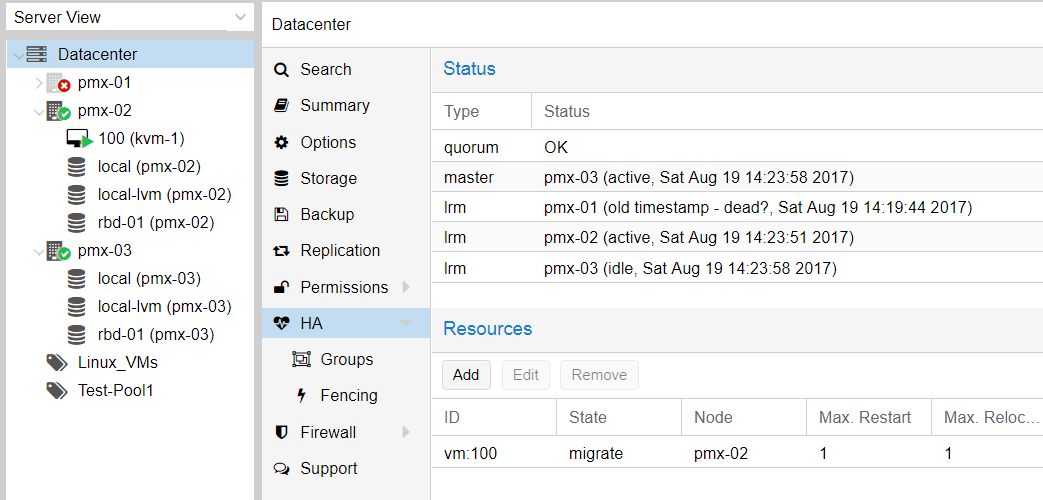Open the Server View dropdown

click(130, 17)
